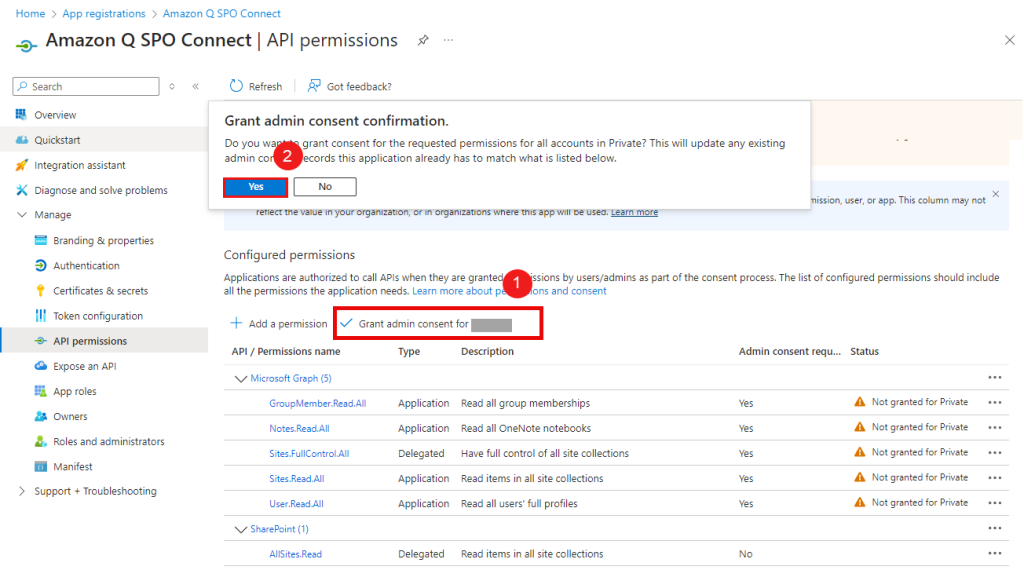The height and width of the screenshot is (581, 1024).
Task: Expand the Support + Troubleshooting section
Action: (x=22, y=491)
